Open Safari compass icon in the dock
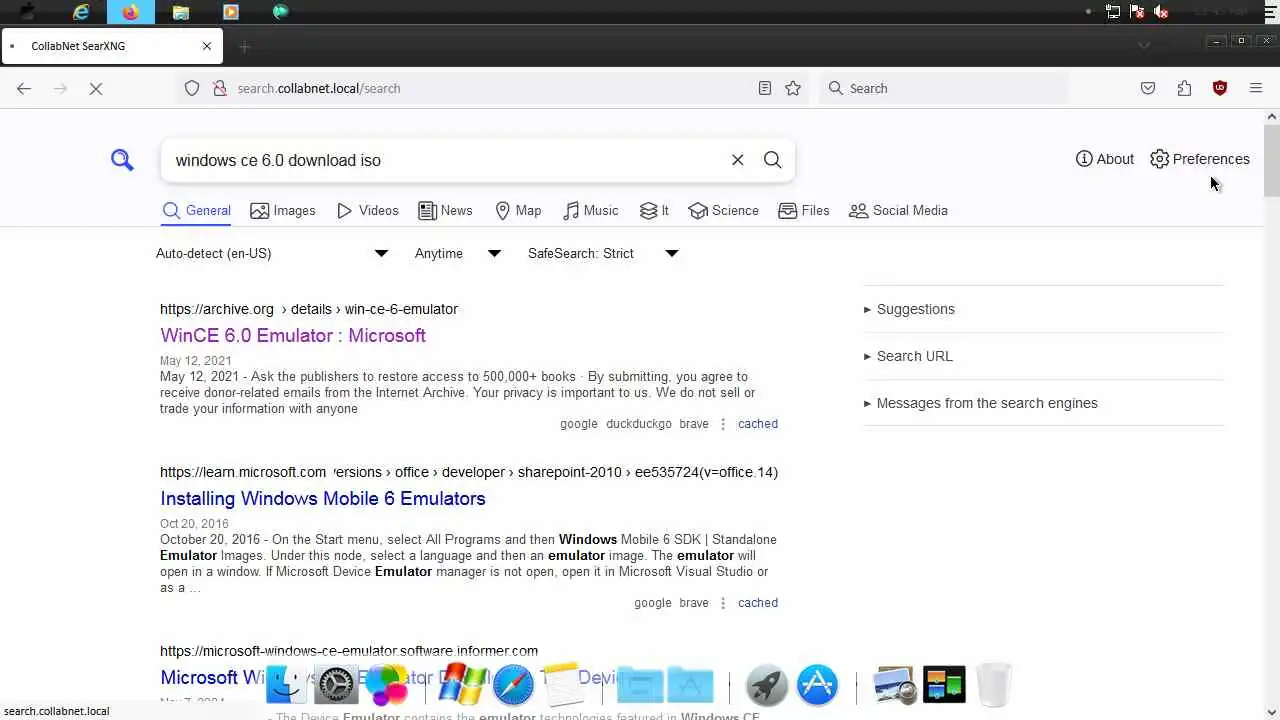Image resolution: width=1280 pixels, height=720 pixels. click(513, 685)
